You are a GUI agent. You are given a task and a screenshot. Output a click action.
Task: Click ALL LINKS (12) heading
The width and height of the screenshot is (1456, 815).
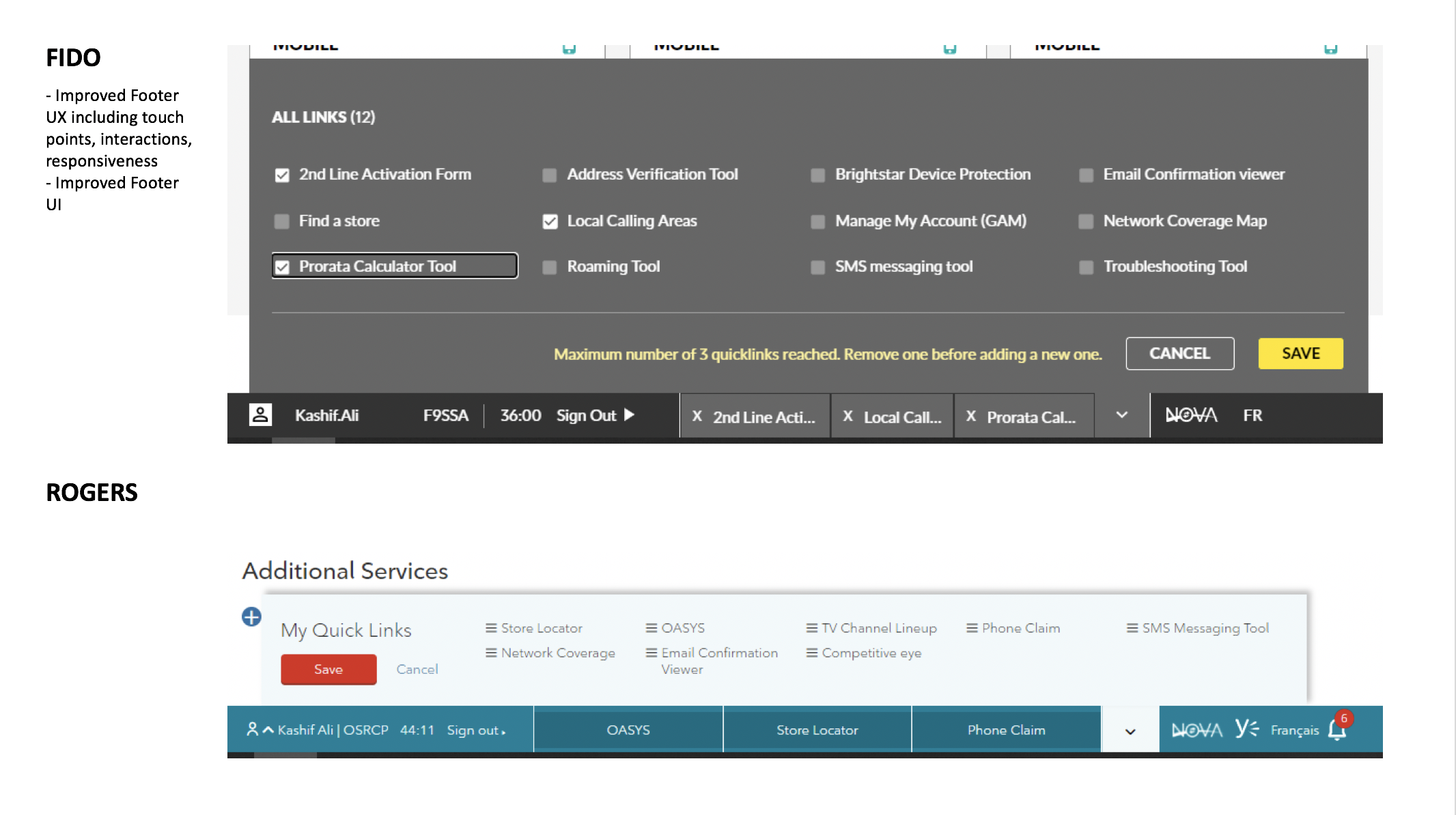click(x=324, y=117)
